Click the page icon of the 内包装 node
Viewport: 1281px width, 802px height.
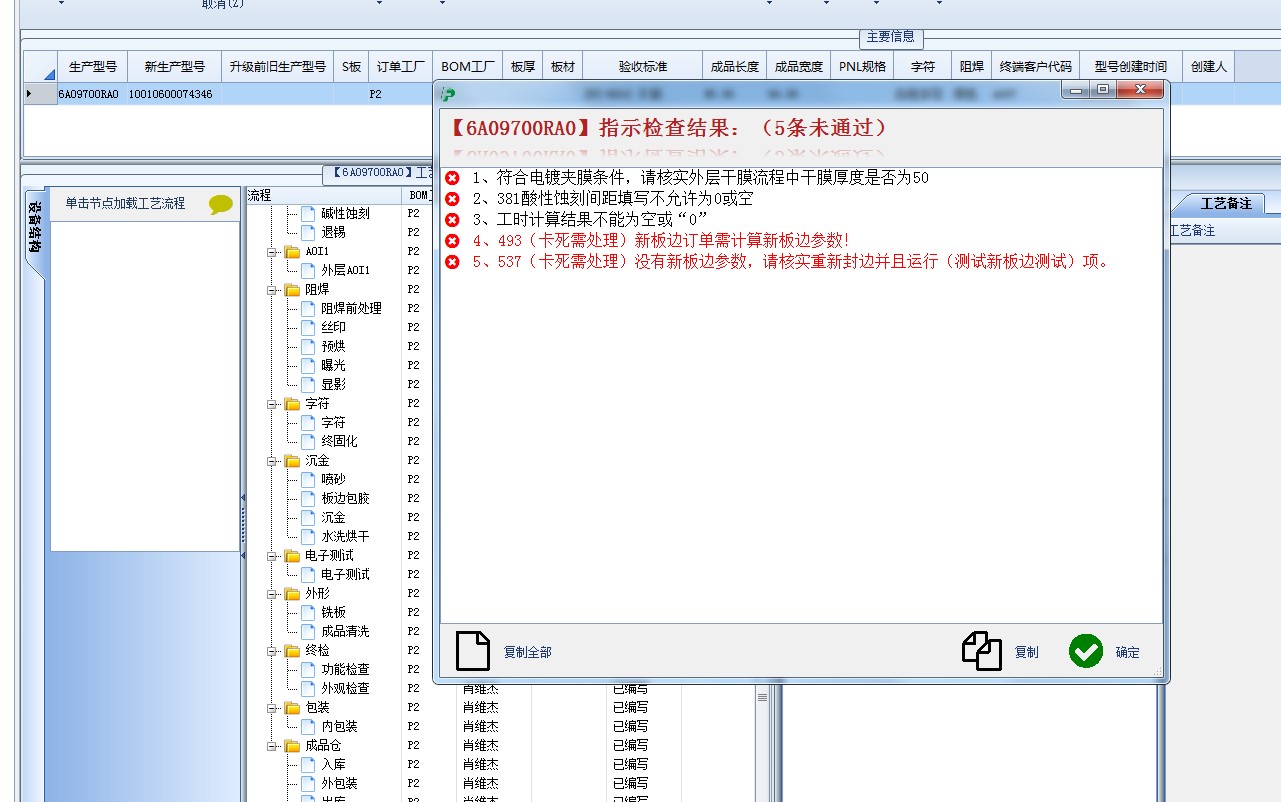pyautogui.click(x=307, y=726)
